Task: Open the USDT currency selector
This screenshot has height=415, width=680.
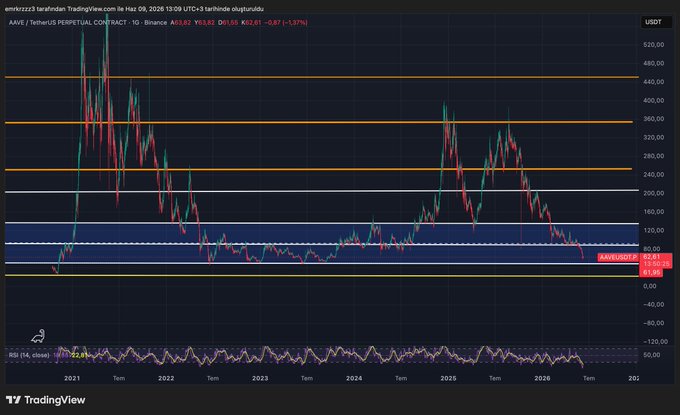Action: [x=656, y=22]
